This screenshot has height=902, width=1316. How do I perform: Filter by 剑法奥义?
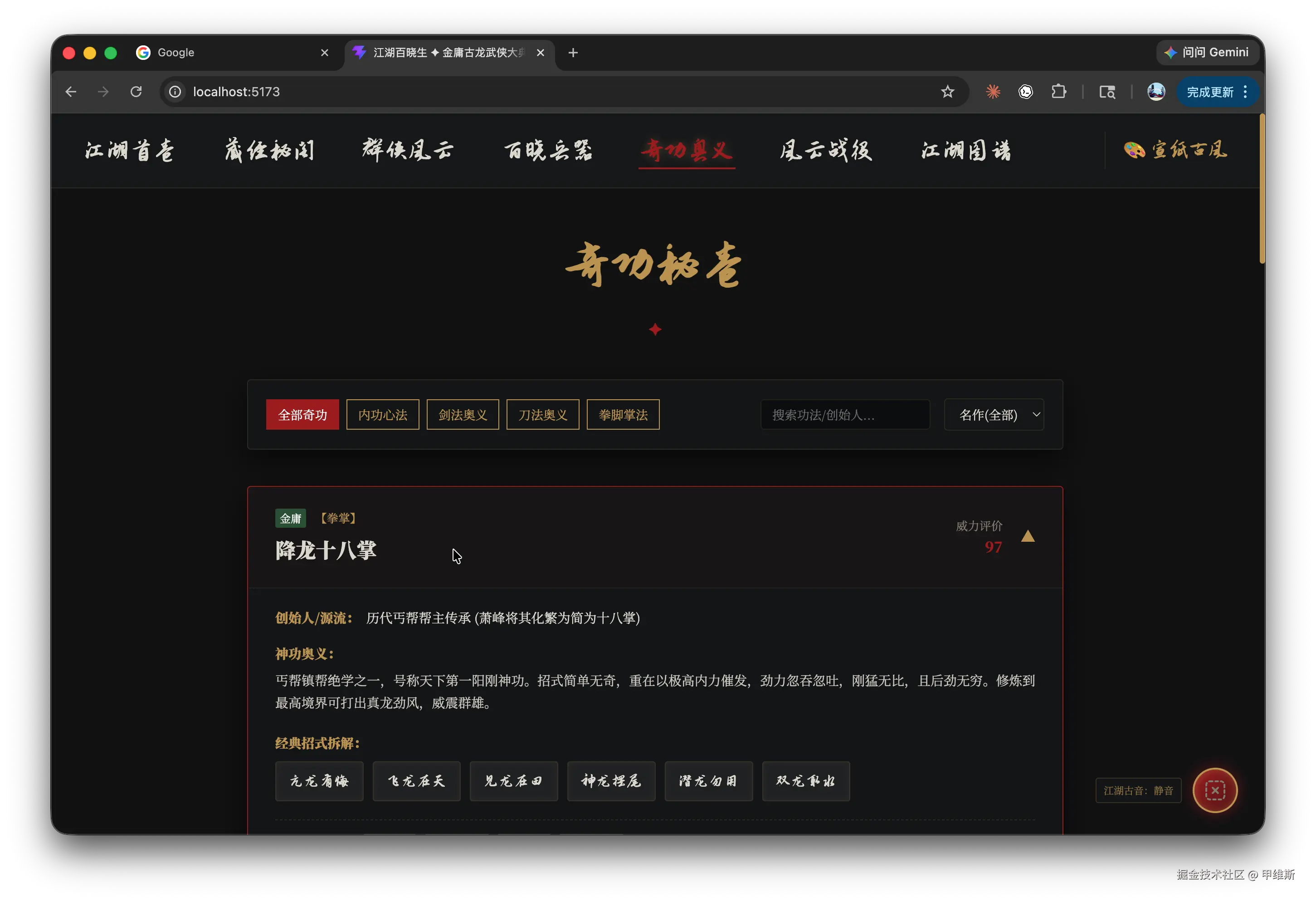click(x=463, y=415)
